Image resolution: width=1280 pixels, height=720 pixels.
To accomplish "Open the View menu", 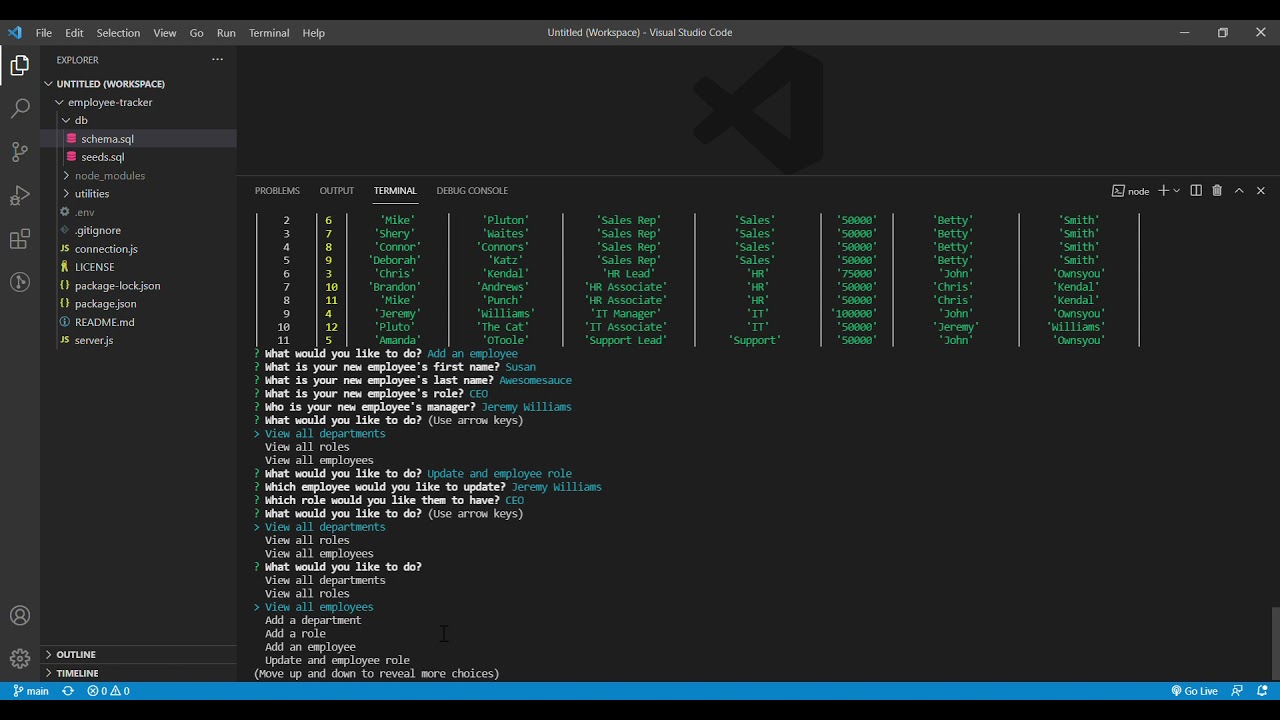I will (x=165, y=33).
